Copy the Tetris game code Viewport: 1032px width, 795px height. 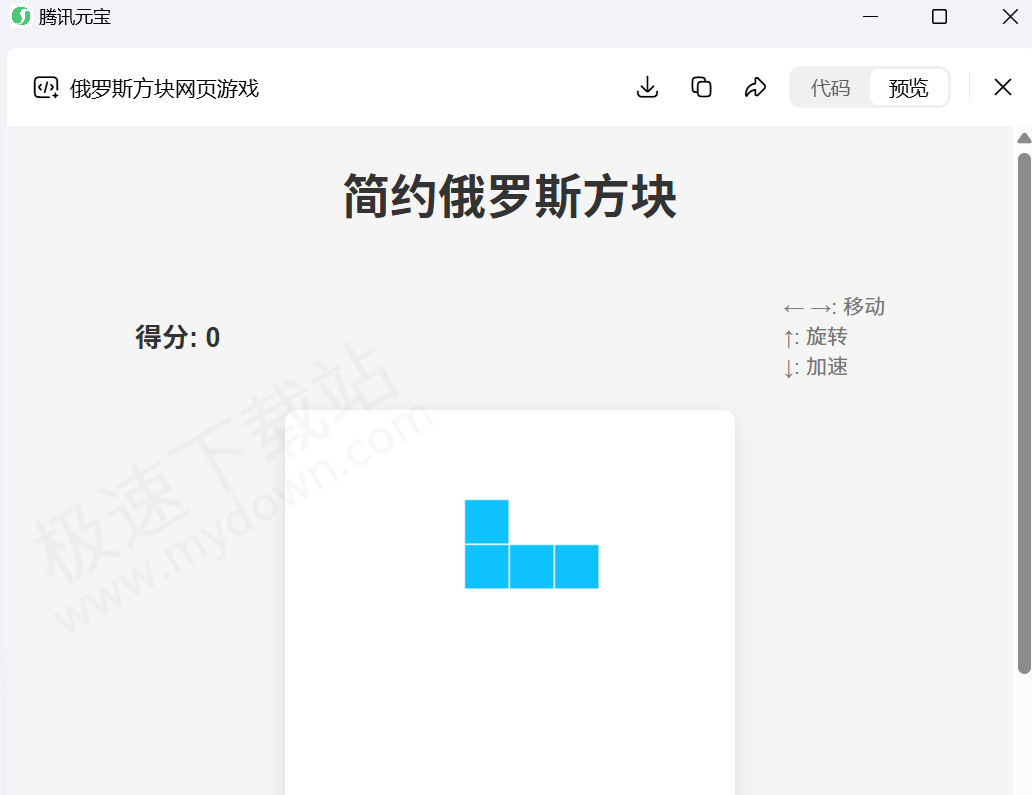coord(701,87)
